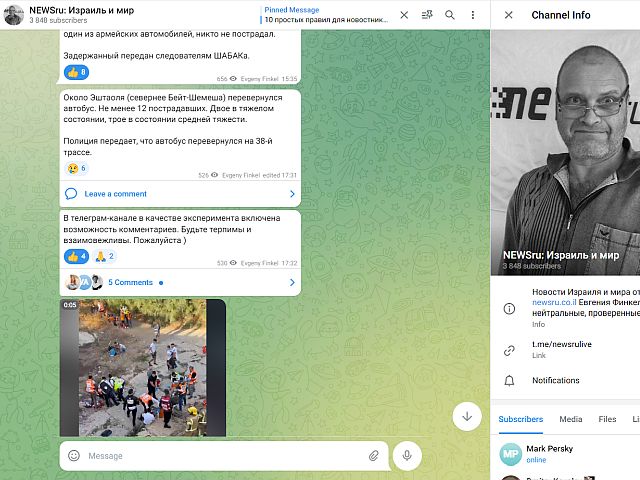Click thumbs-up reaction with 4 likes

76,256
